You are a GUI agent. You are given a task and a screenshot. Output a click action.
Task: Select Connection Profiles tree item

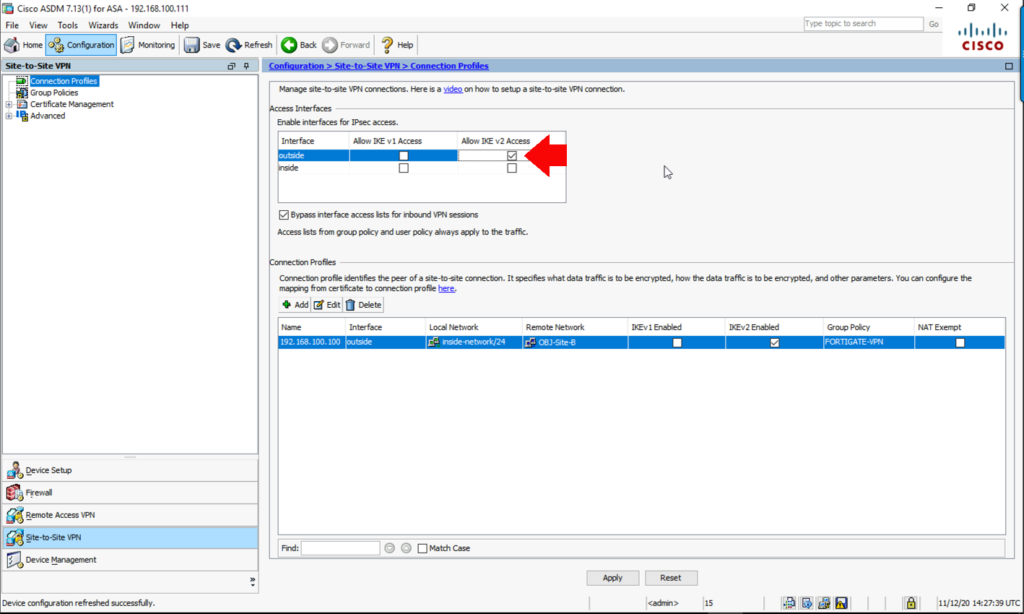[x=64, y=81]
